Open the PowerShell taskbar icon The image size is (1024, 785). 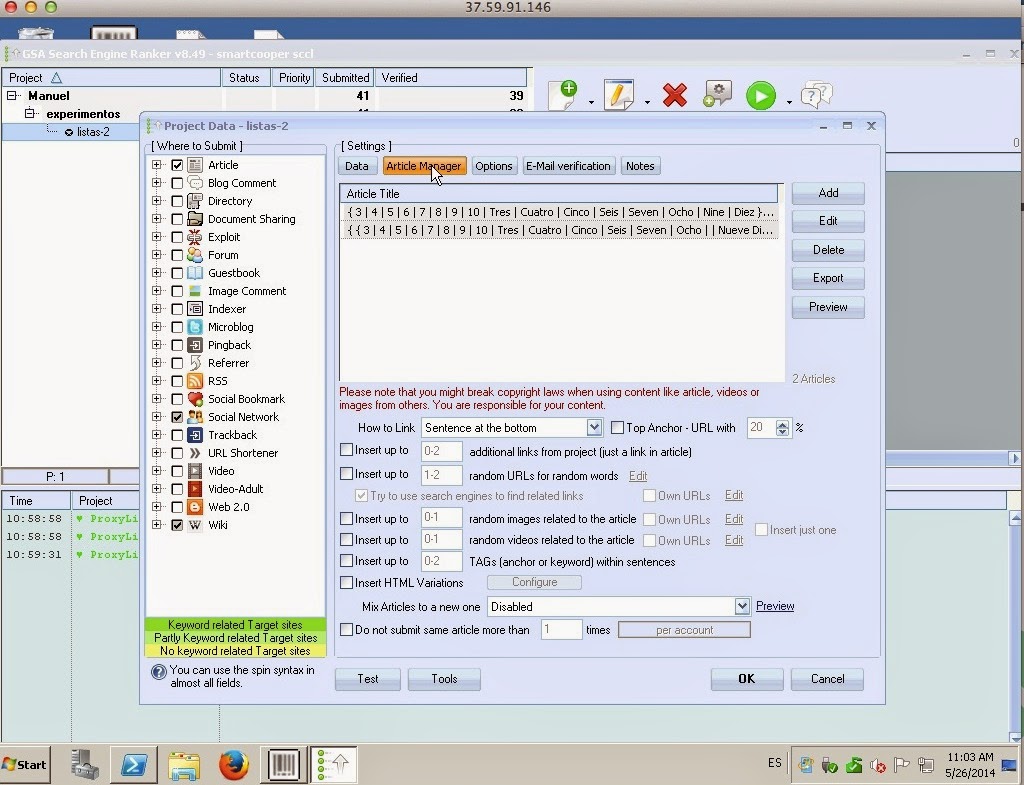(x=134, y=764)
